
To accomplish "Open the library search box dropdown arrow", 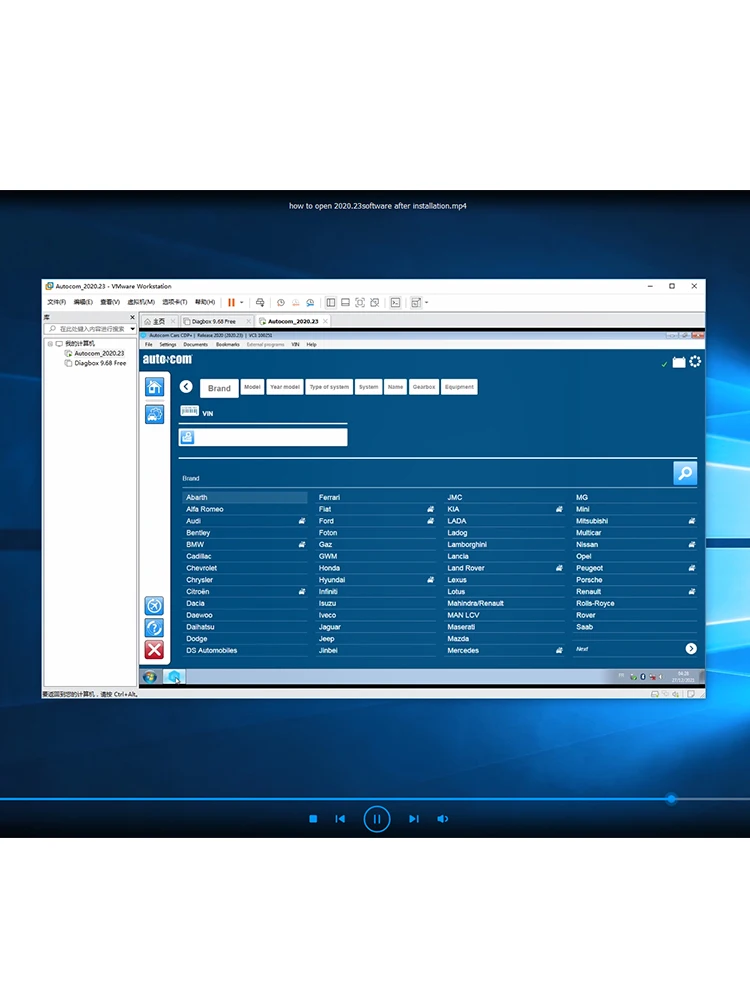I will tap(132, 329).
